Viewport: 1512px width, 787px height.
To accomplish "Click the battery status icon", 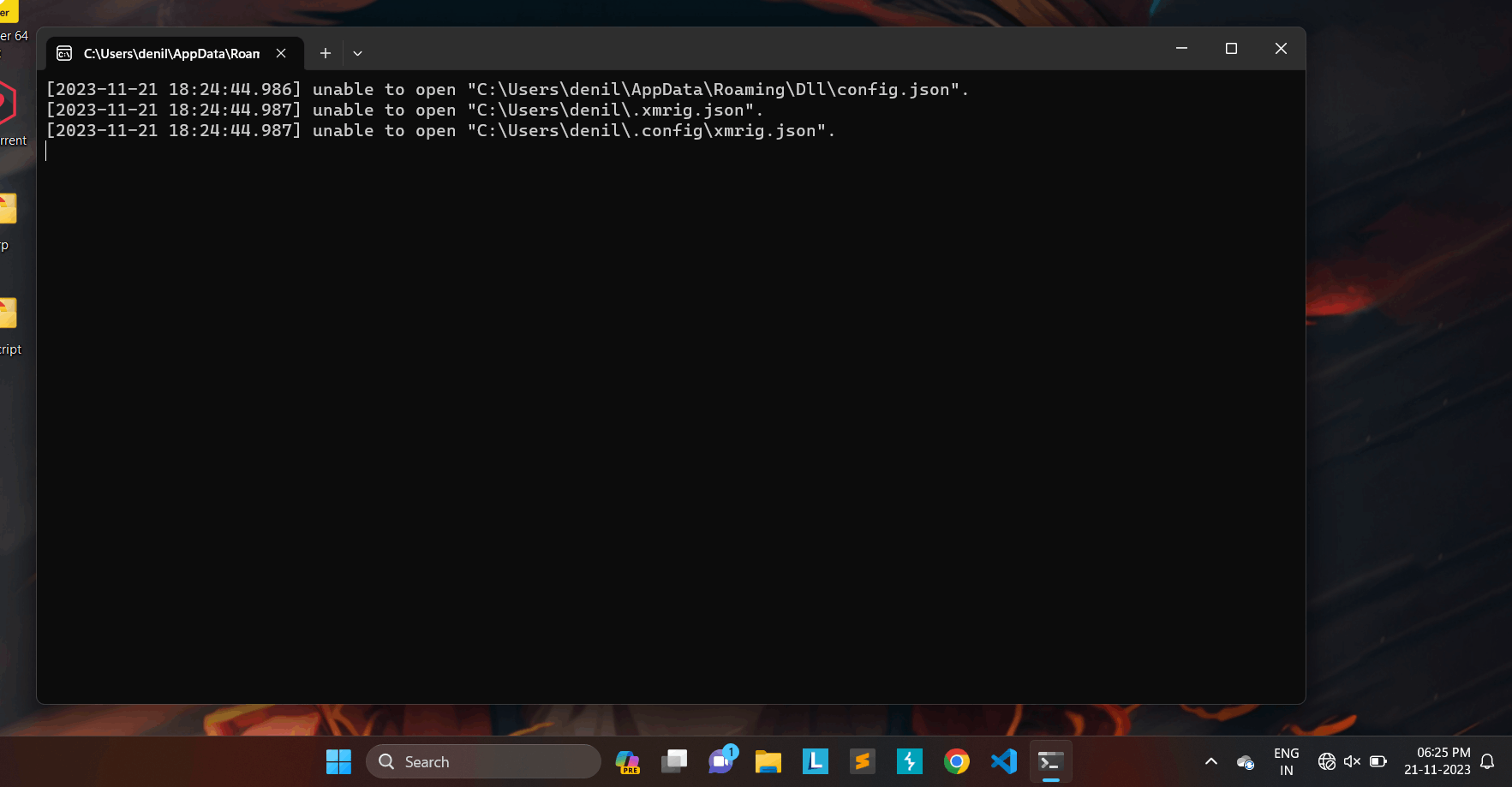I will click(1378, 761).
